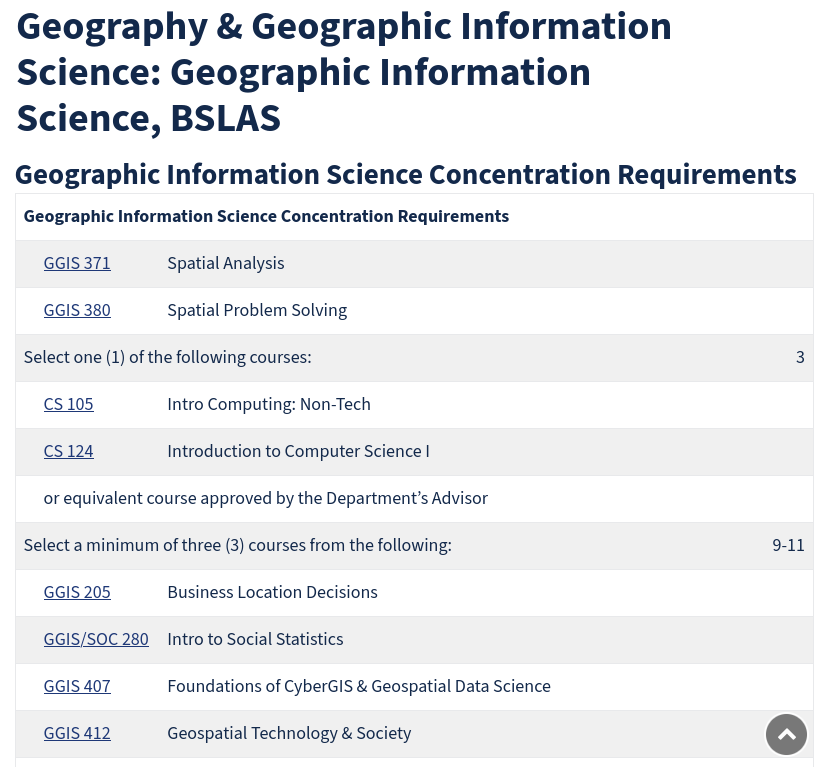Click the 'Select a minimum of three (3) courses' row
The image size is (822, 767).
point(238,546)
